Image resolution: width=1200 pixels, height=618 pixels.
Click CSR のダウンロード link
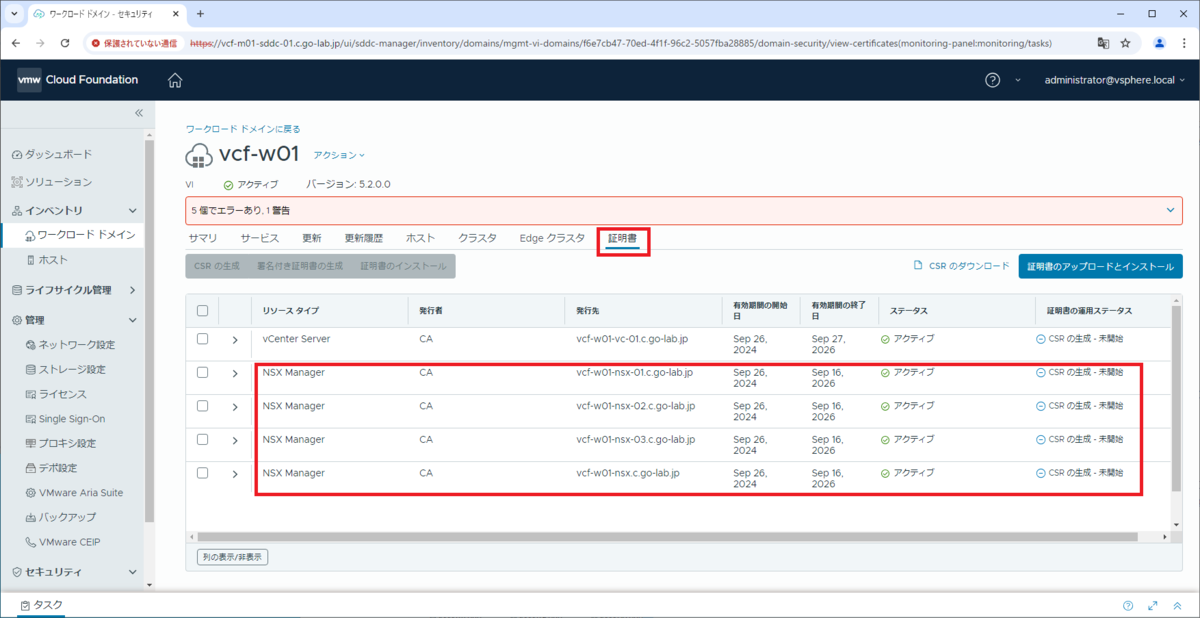click(x=962, y=266)
